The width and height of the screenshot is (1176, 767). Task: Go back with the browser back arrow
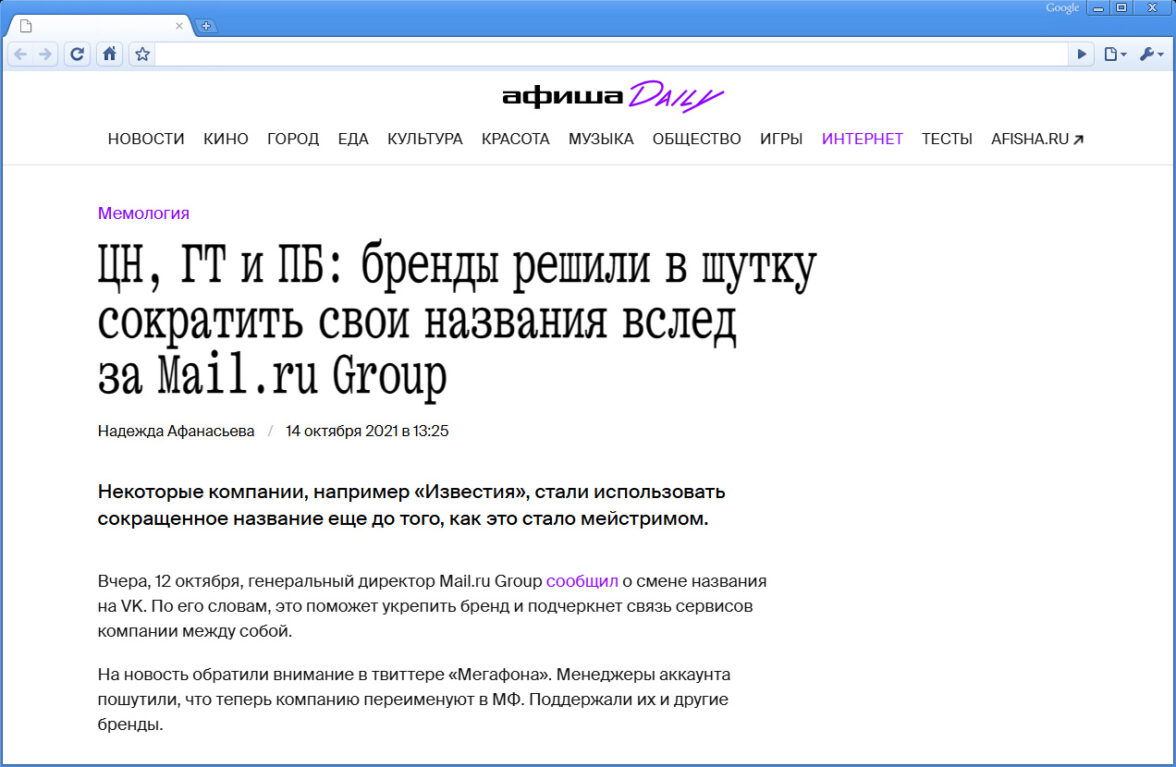pos(21,54)
